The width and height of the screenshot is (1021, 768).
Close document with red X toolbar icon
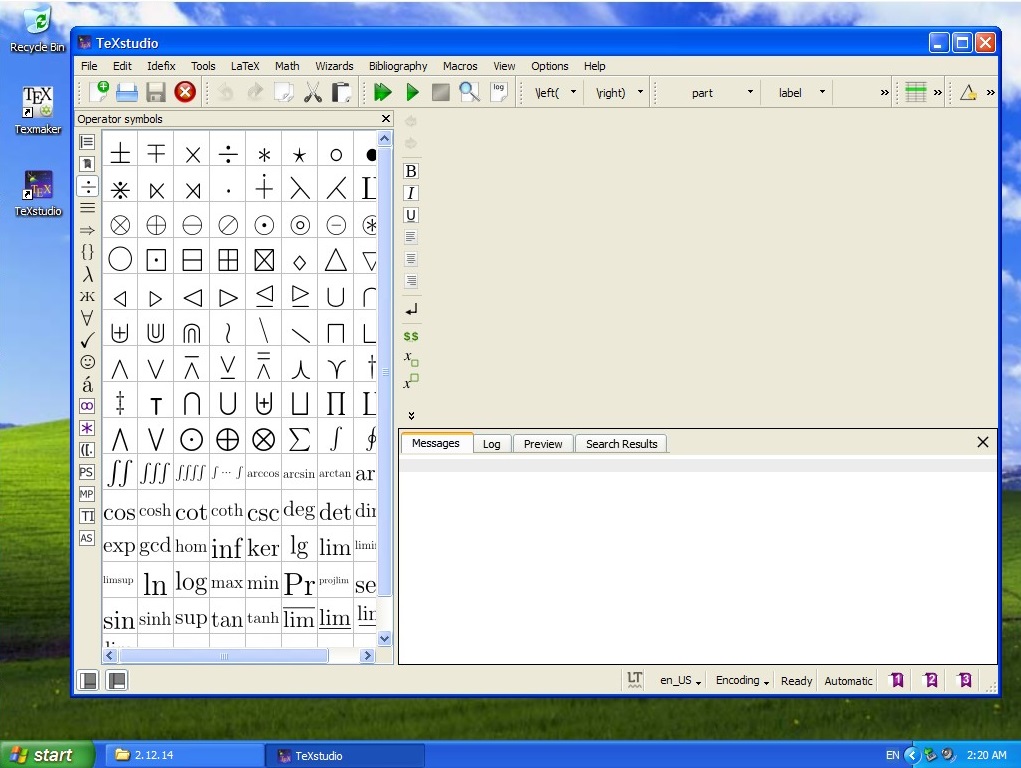coord(185,92)
